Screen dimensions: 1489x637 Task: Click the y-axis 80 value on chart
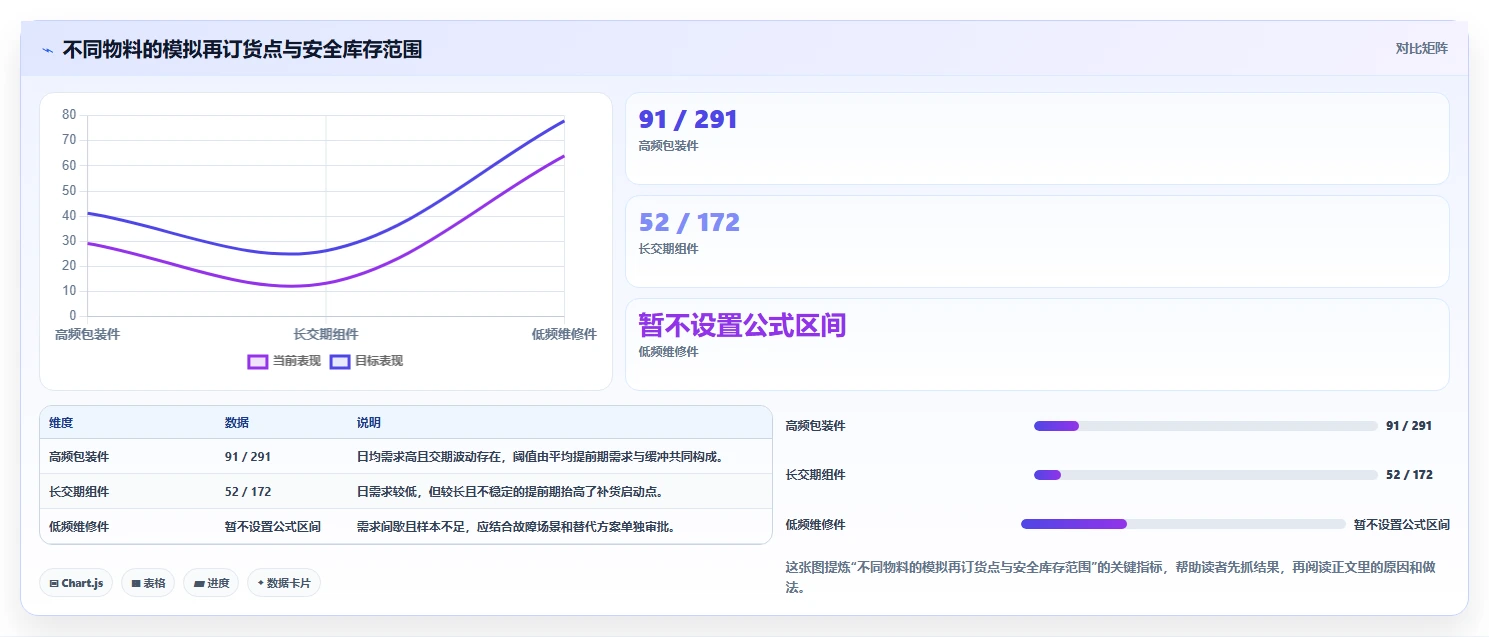pyautogui.click(x=69, y=115)
